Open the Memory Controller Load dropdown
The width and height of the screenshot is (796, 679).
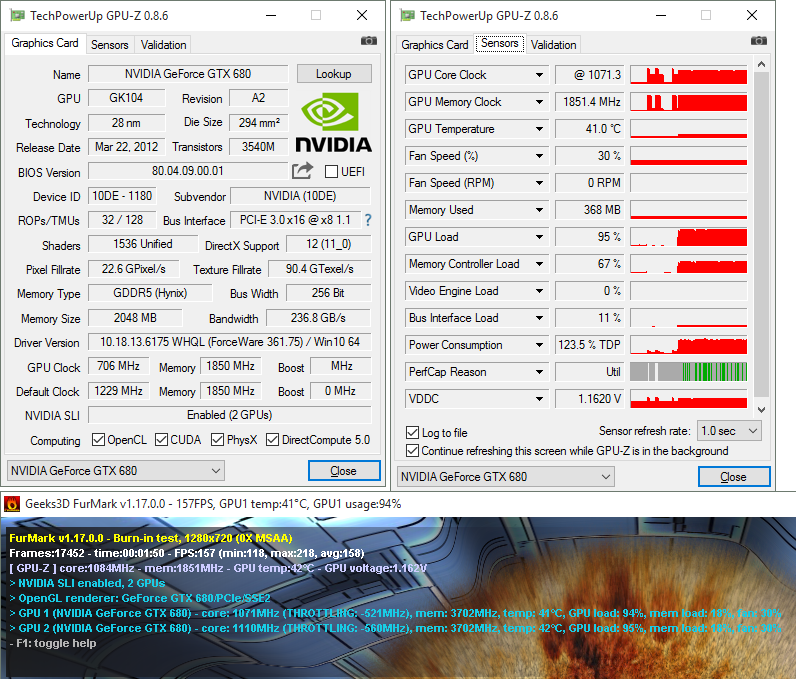coord(539,264)
